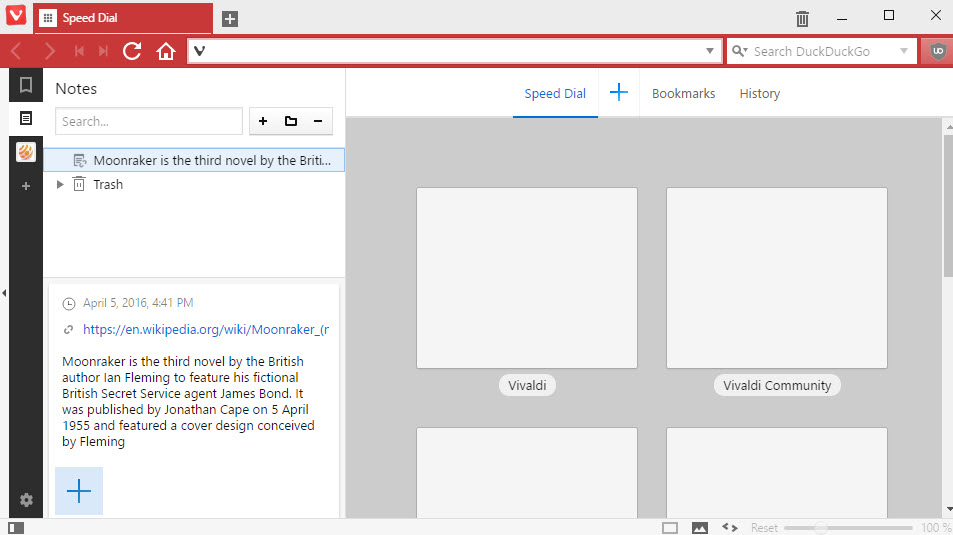Delete selected note with minus button
The image size is (953, 535).
pos(318,121)
